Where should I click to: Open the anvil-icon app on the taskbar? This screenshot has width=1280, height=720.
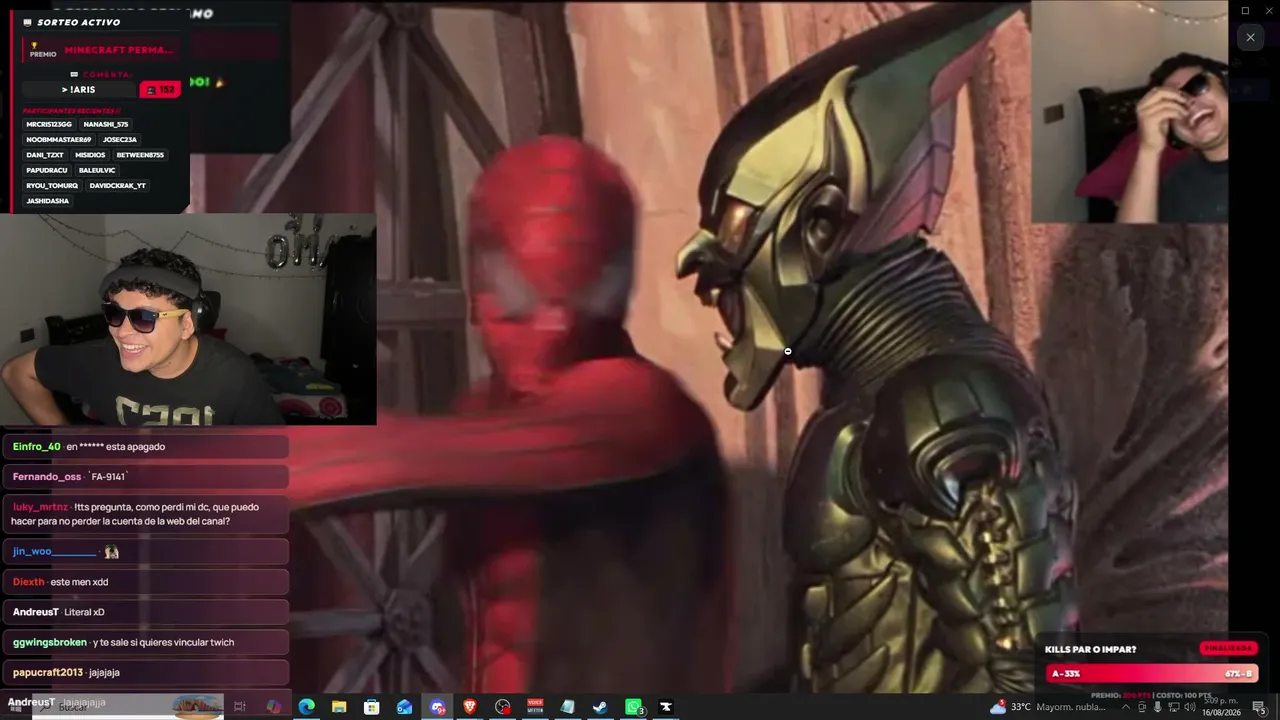coord(666,707)
